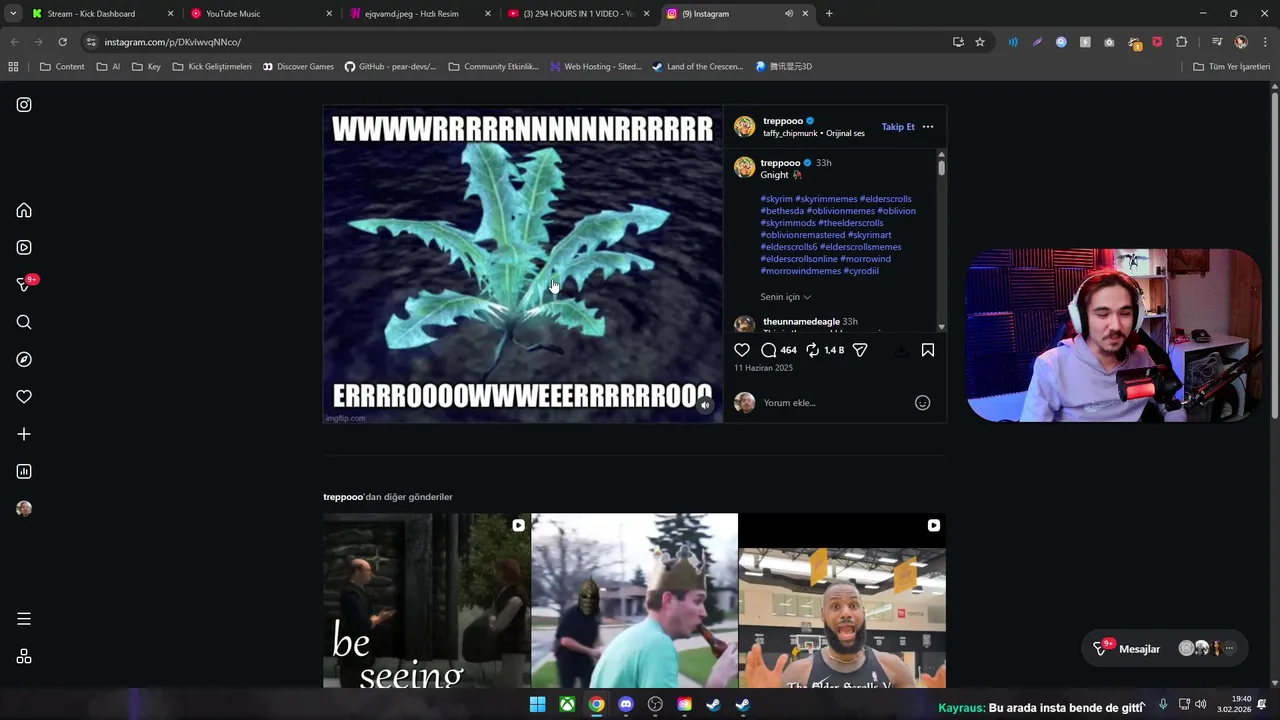Viewport: 1280px width, 720px height.
Task: Open the Meta apps icon at sidebar bottom
Action: [x=24, y=656]
